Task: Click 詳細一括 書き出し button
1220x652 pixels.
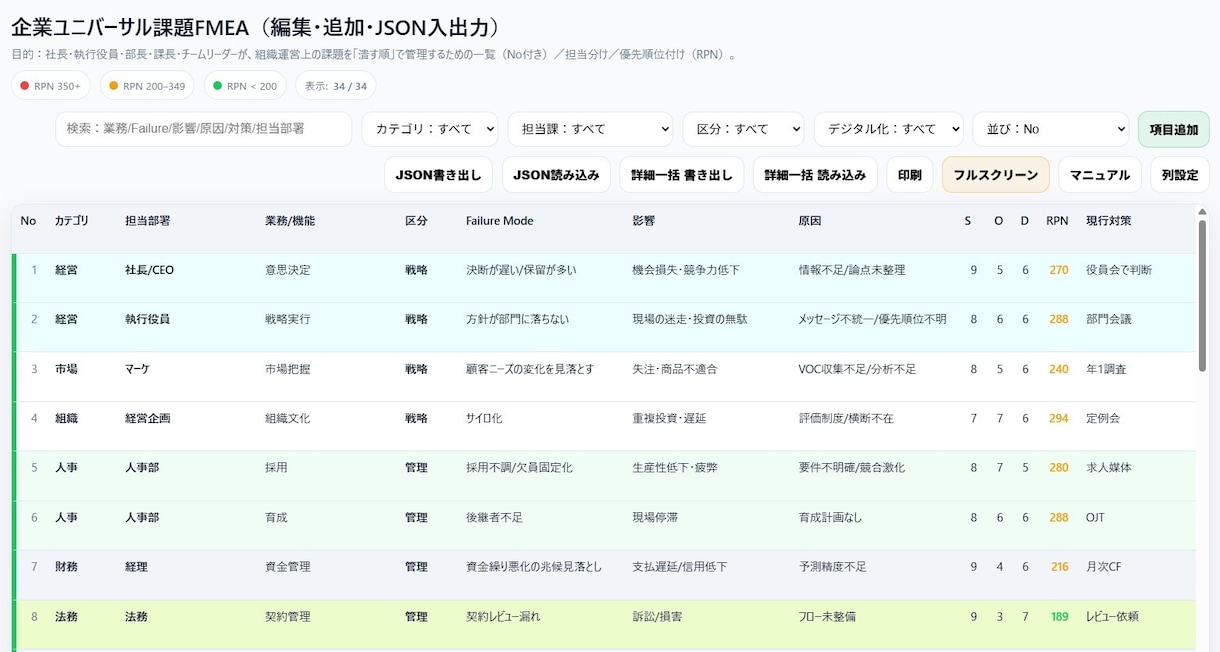Action: coord(682,174)
